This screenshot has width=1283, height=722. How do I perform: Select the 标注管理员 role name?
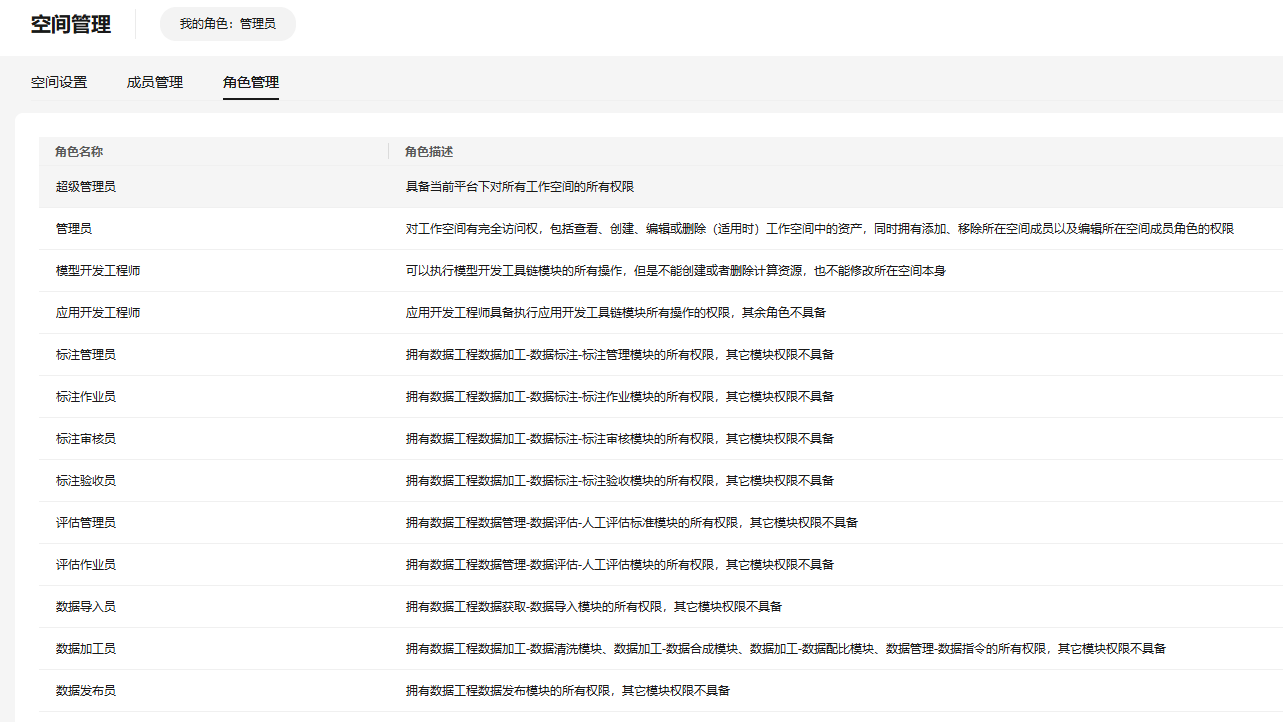click(x=86, y=355)
